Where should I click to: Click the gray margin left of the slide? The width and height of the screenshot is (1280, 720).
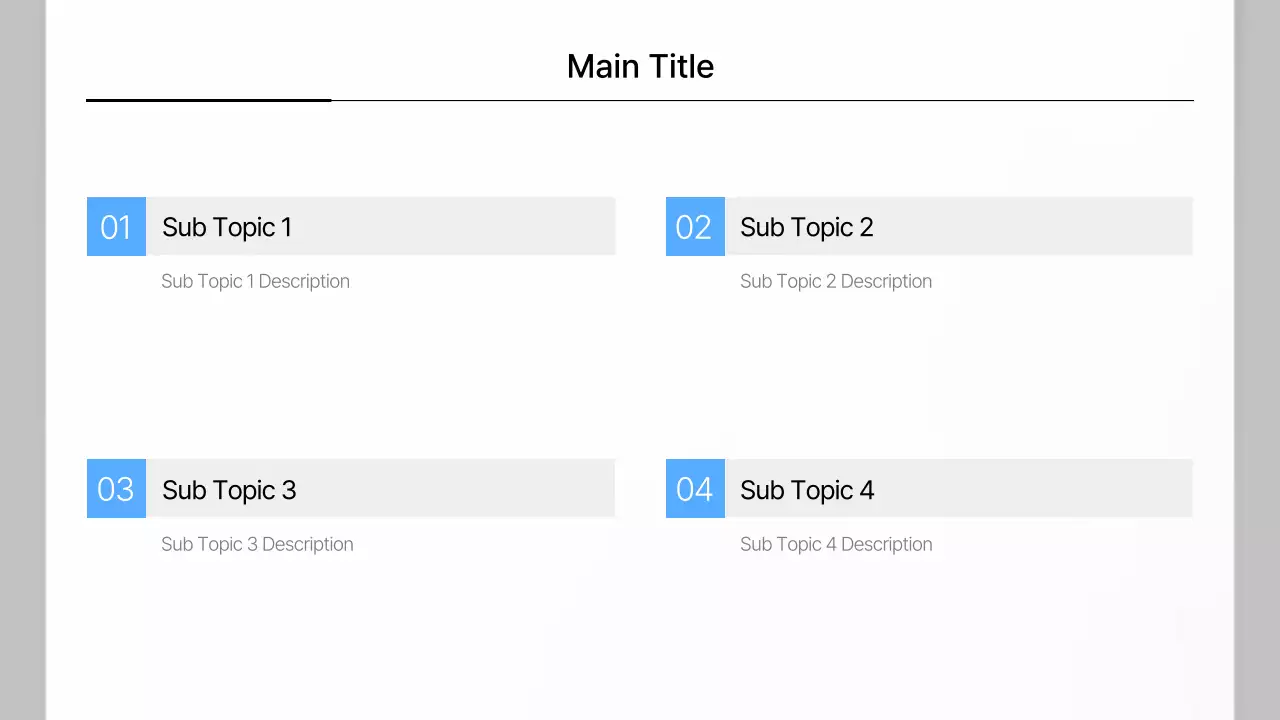point(22,360)
